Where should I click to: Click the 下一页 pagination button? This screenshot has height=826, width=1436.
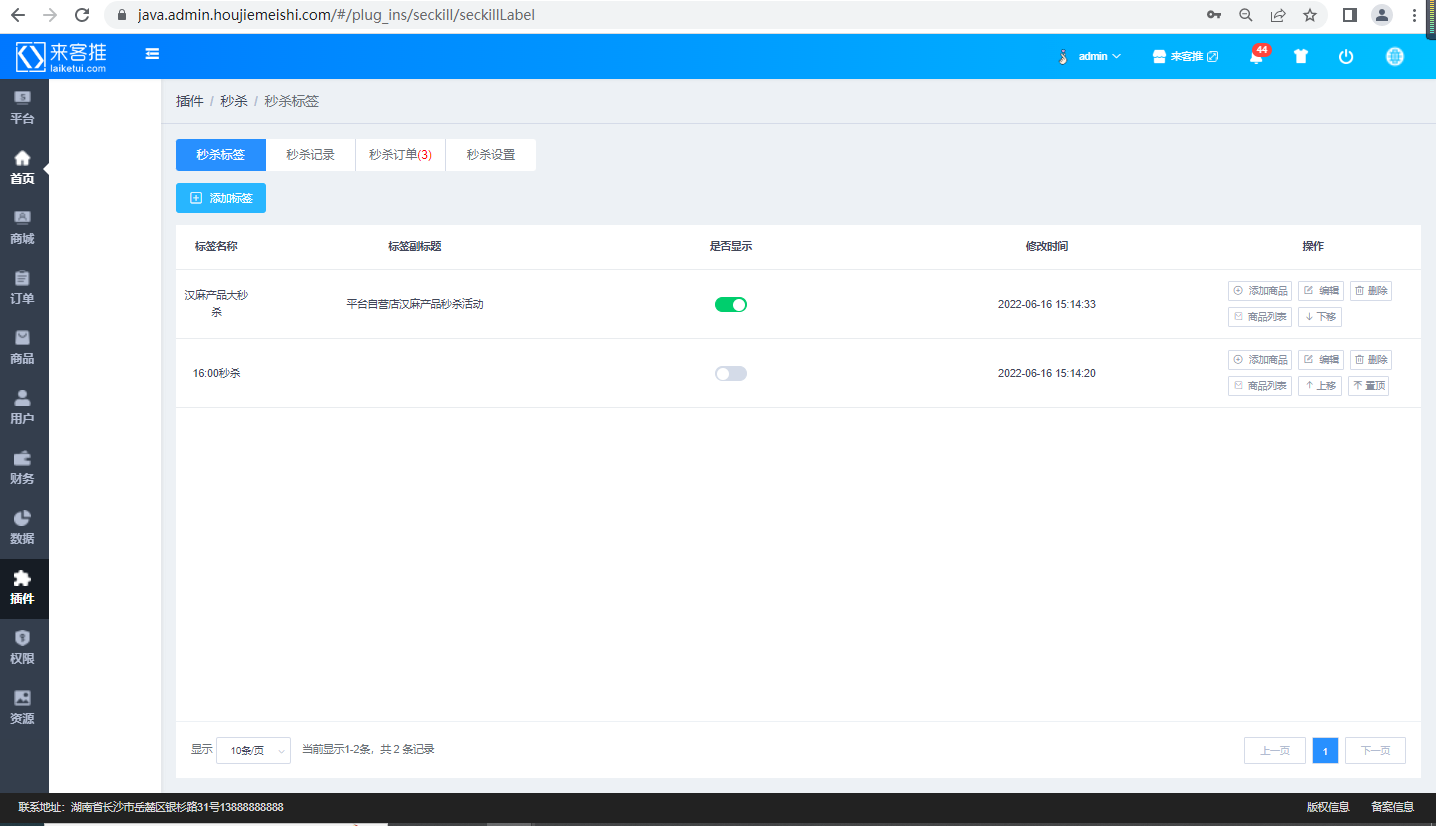coord(1376,751)
